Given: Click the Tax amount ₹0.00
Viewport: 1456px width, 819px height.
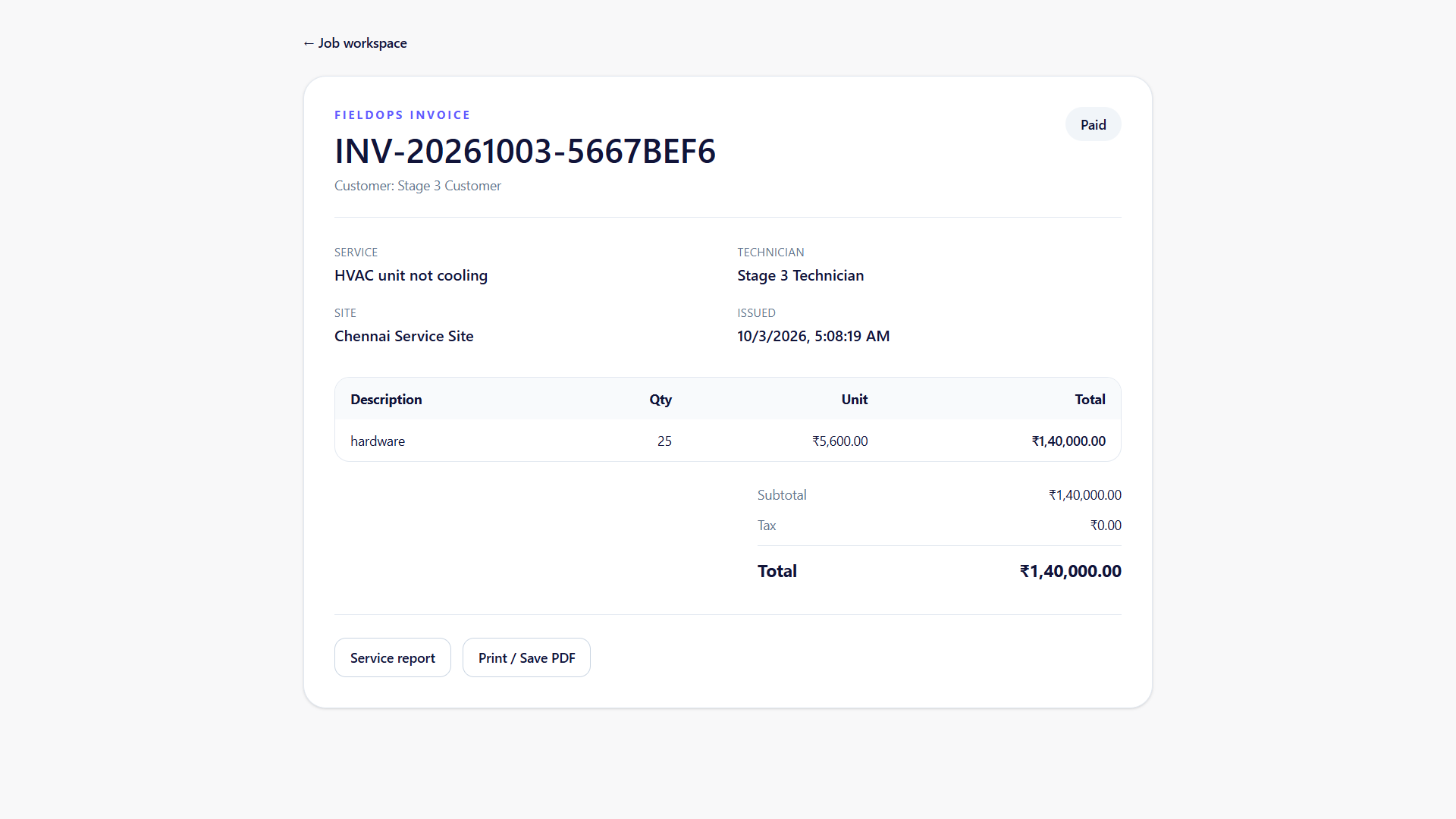Looking at the screenshot, I should (x=1106, y=526).
